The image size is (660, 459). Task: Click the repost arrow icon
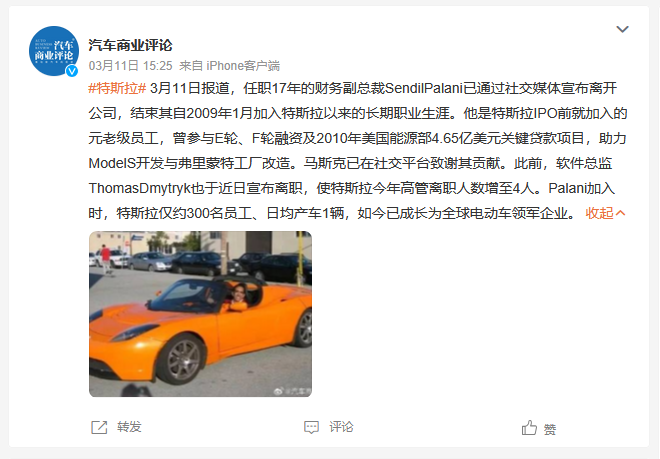(99, 427)
